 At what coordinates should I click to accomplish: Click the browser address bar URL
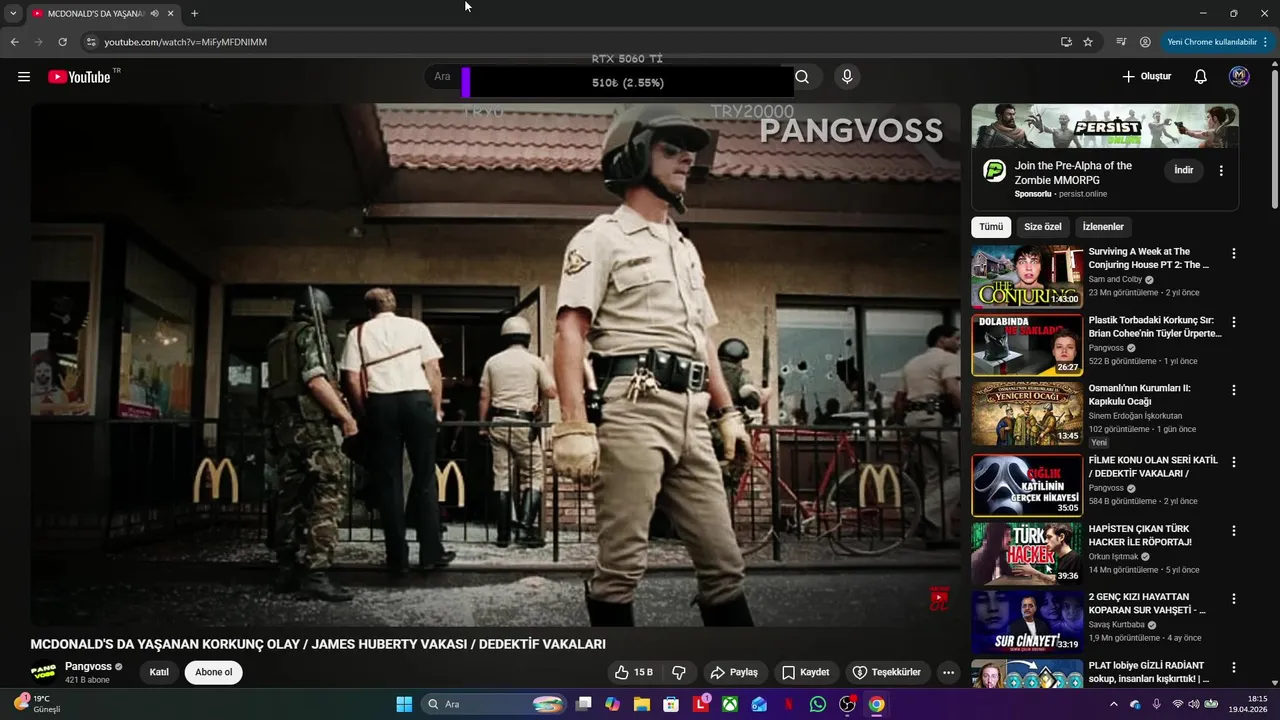point(186,42)
